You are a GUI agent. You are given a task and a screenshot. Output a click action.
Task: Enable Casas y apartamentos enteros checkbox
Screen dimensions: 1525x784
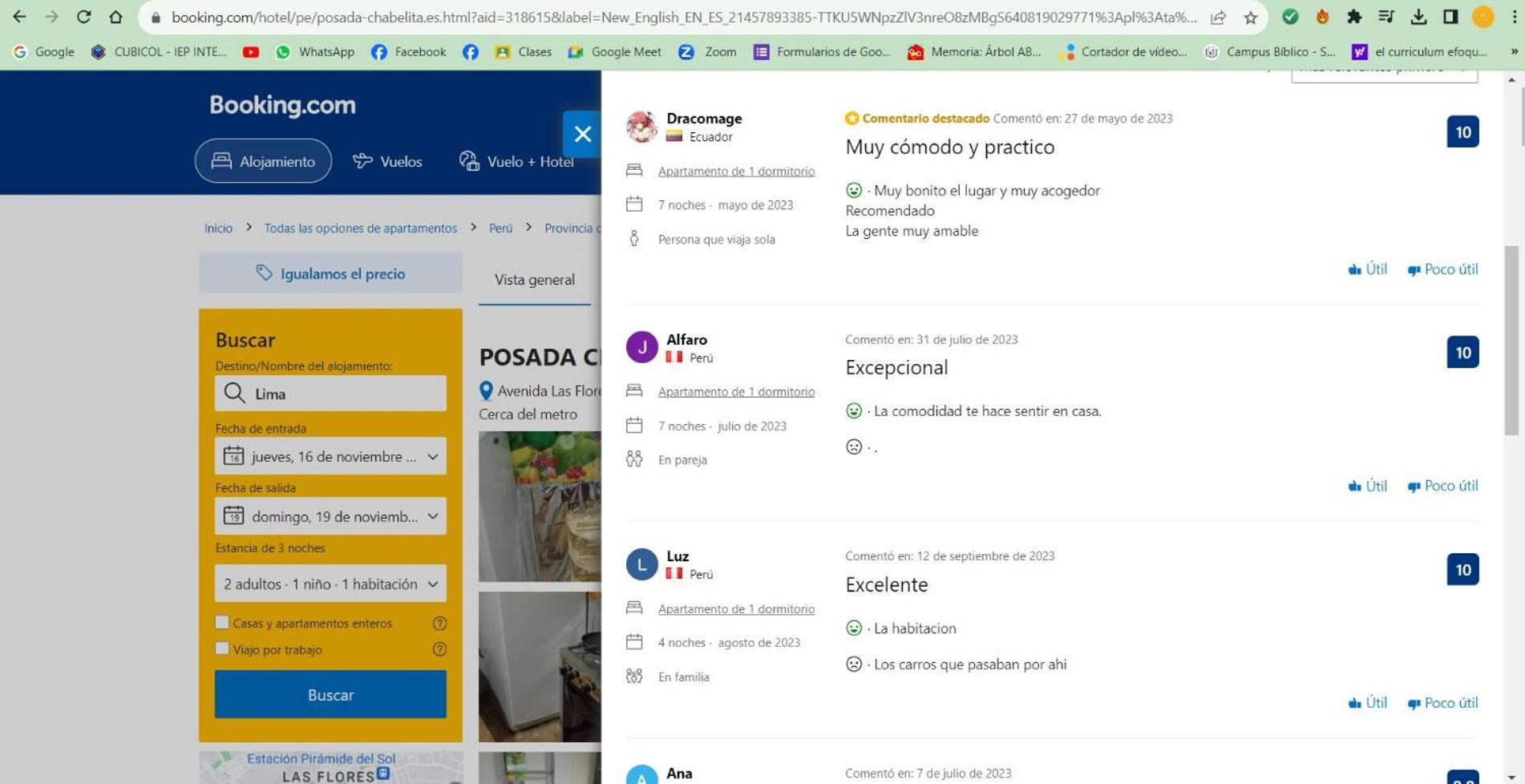pyautogui.click(x=222, y=623)
